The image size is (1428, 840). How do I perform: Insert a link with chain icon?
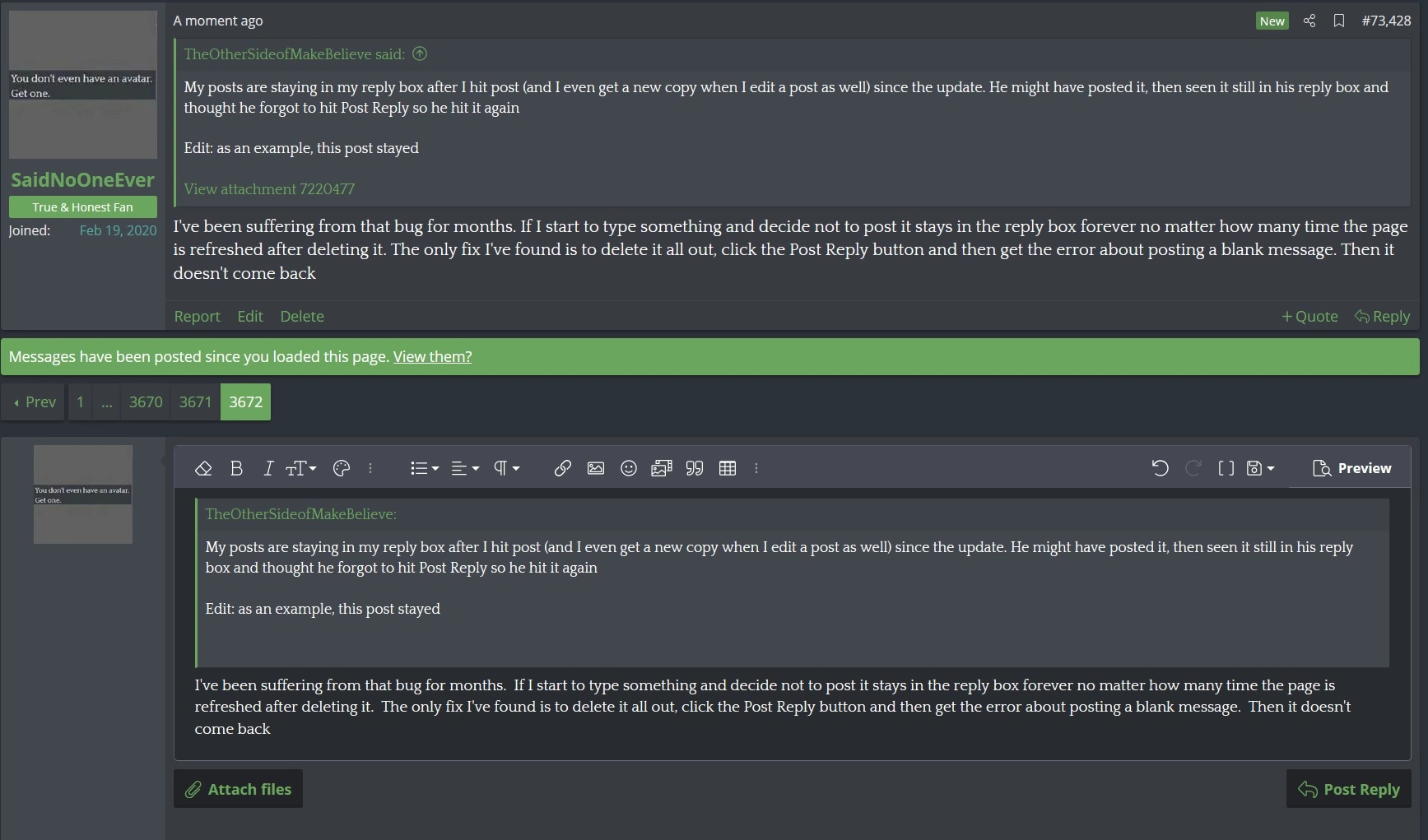pos(562,468)
